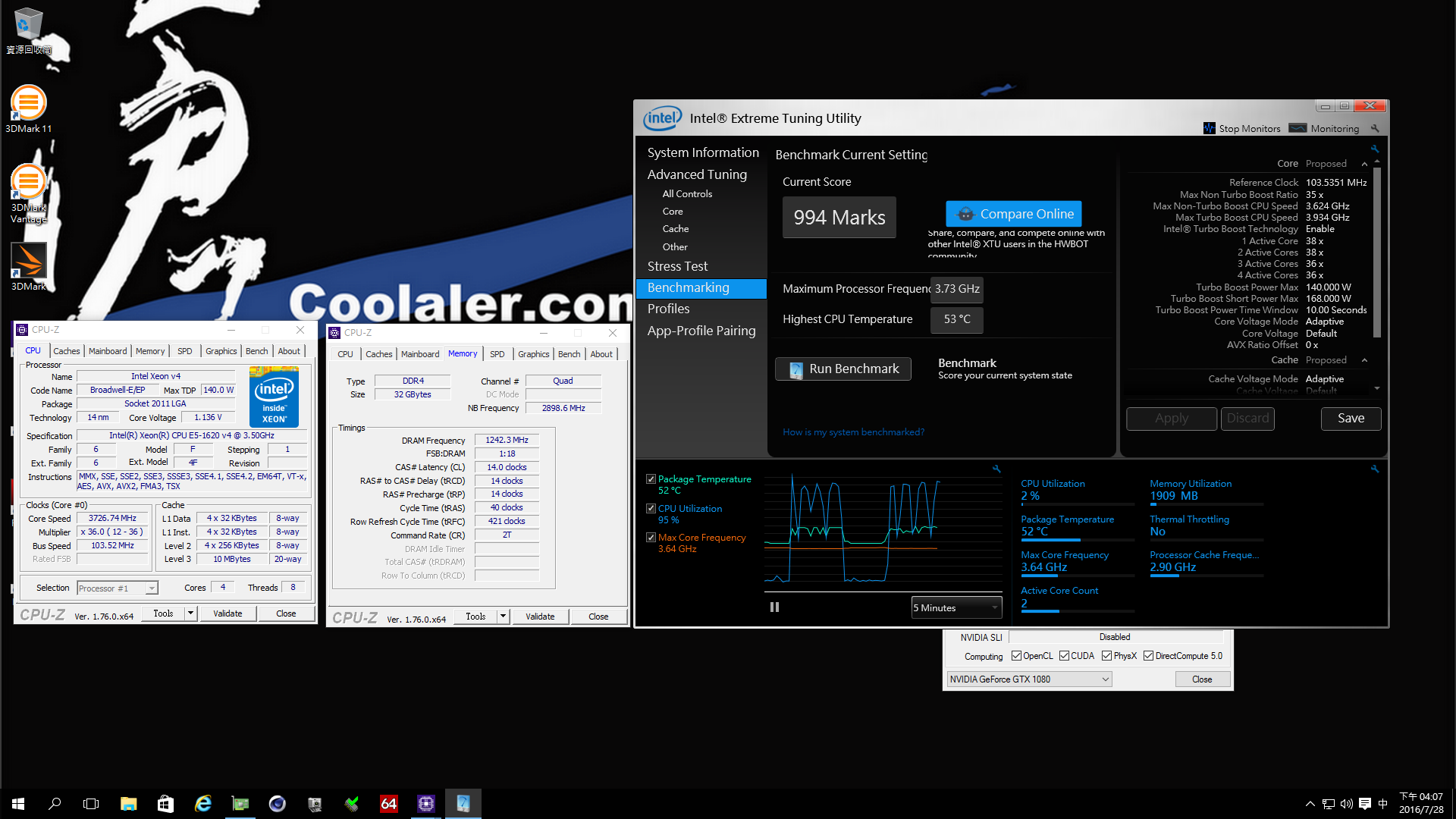Click the wrench settings icon in XTU title bar
The height and width of the screenshot is (819, 1456).
[1375, 129]
